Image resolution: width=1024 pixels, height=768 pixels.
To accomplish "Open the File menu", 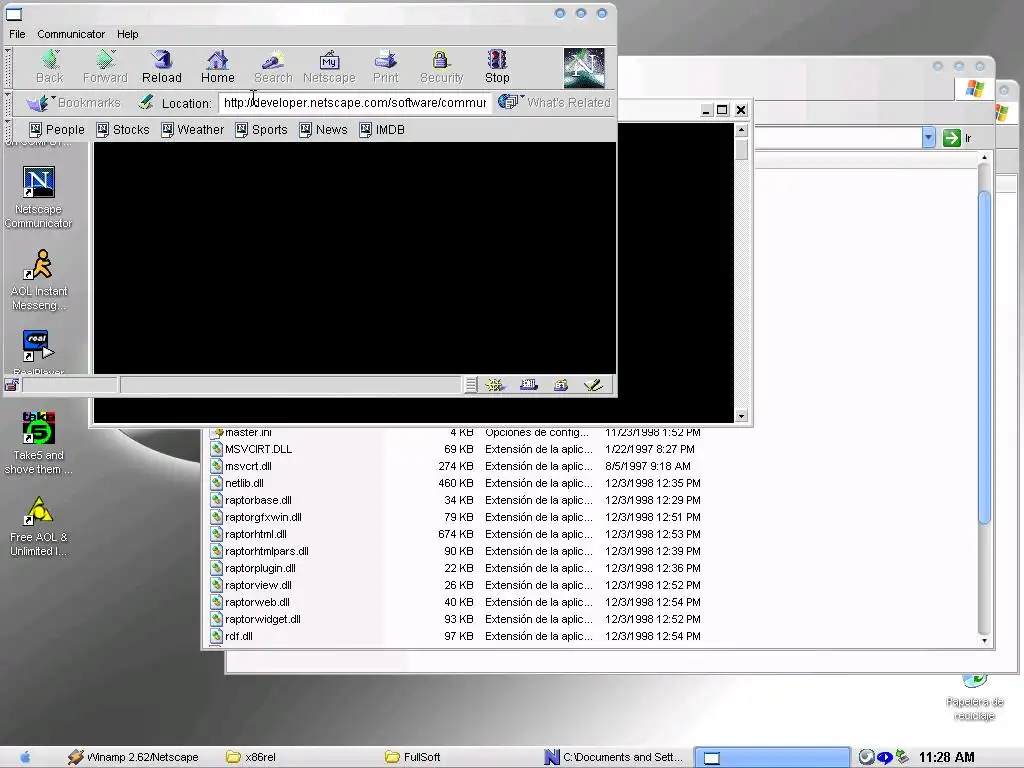I will tap(17, 34).
